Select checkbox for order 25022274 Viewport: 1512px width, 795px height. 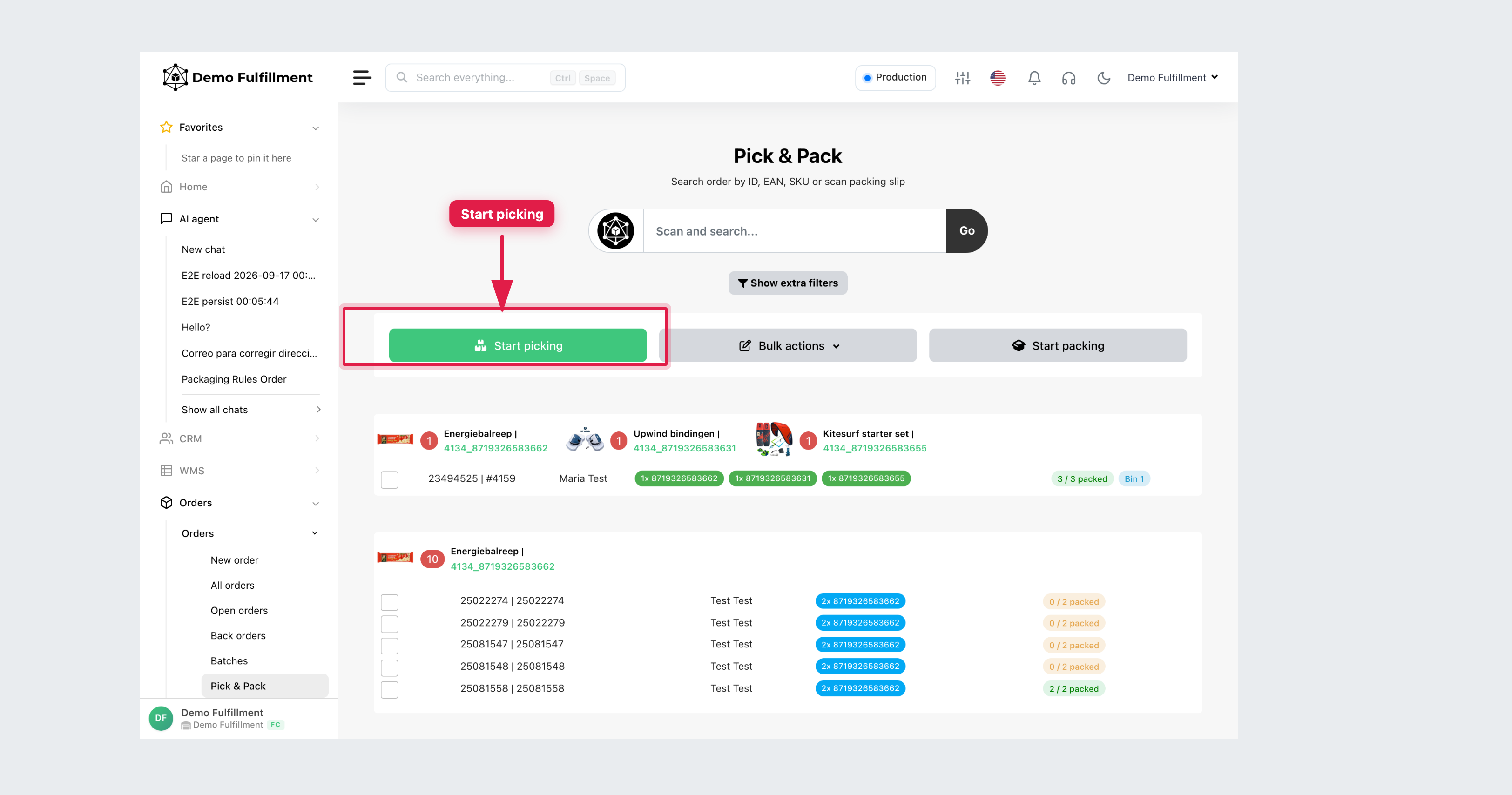389,602
